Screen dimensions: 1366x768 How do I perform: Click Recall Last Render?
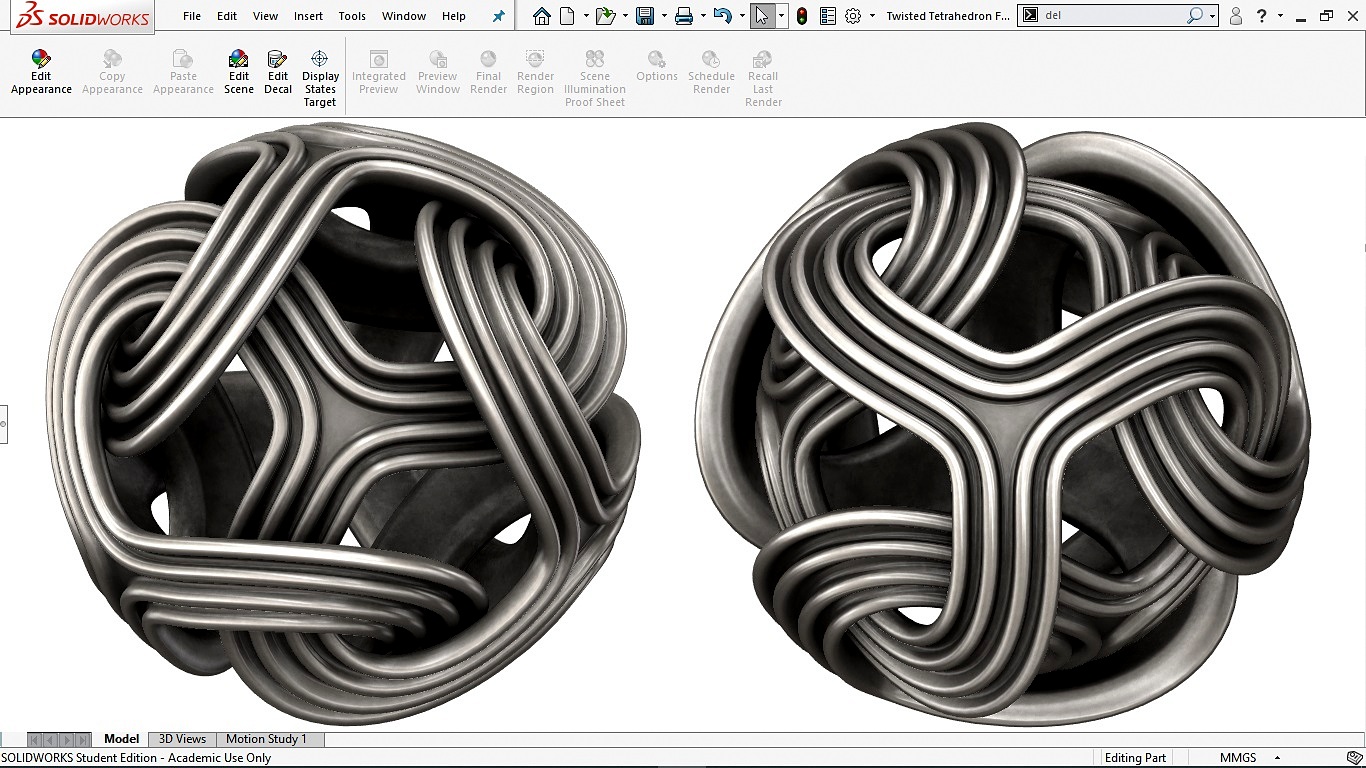[x=763, y=79]
